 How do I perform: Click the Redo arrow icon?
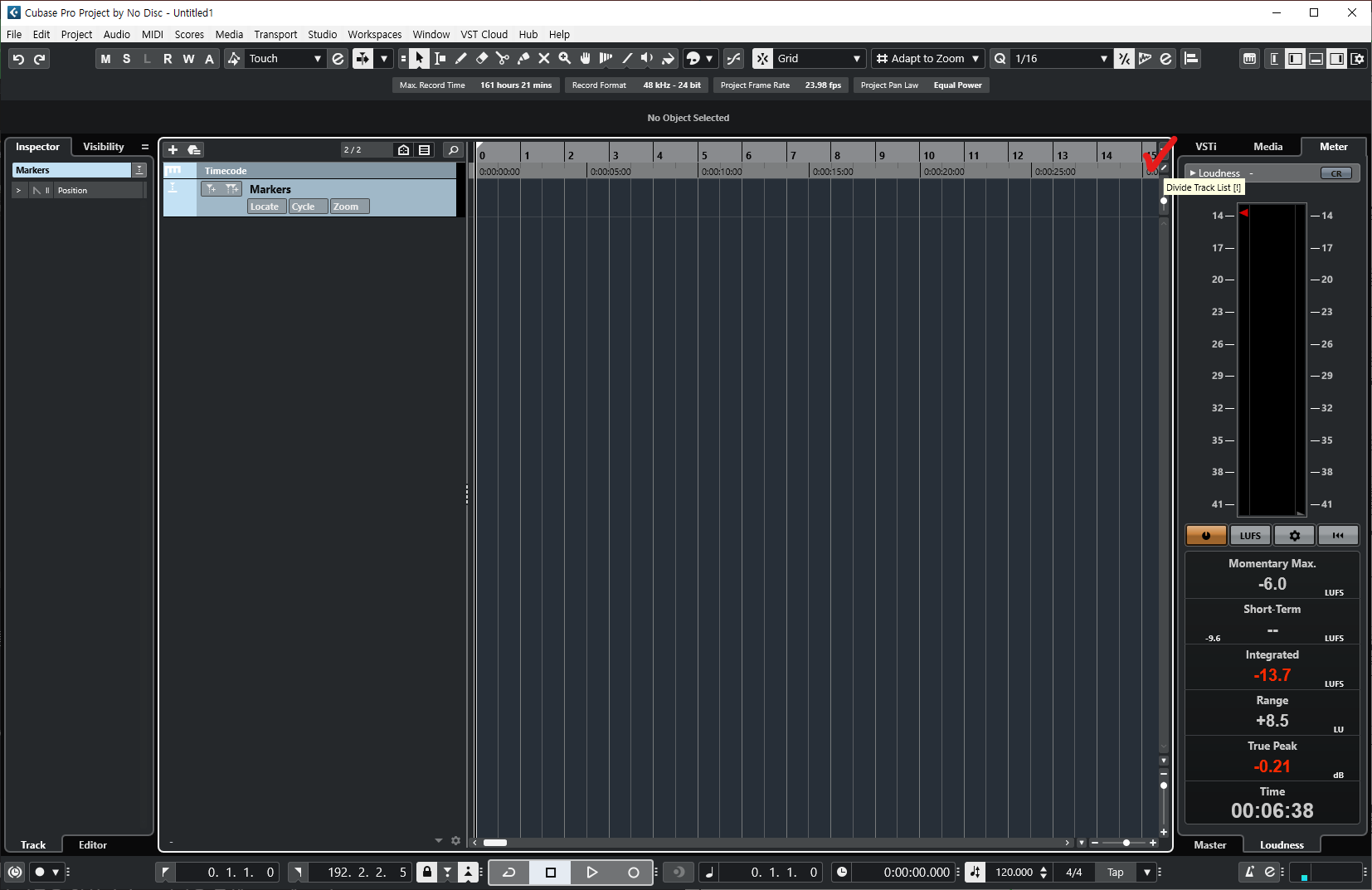[39, 59]
